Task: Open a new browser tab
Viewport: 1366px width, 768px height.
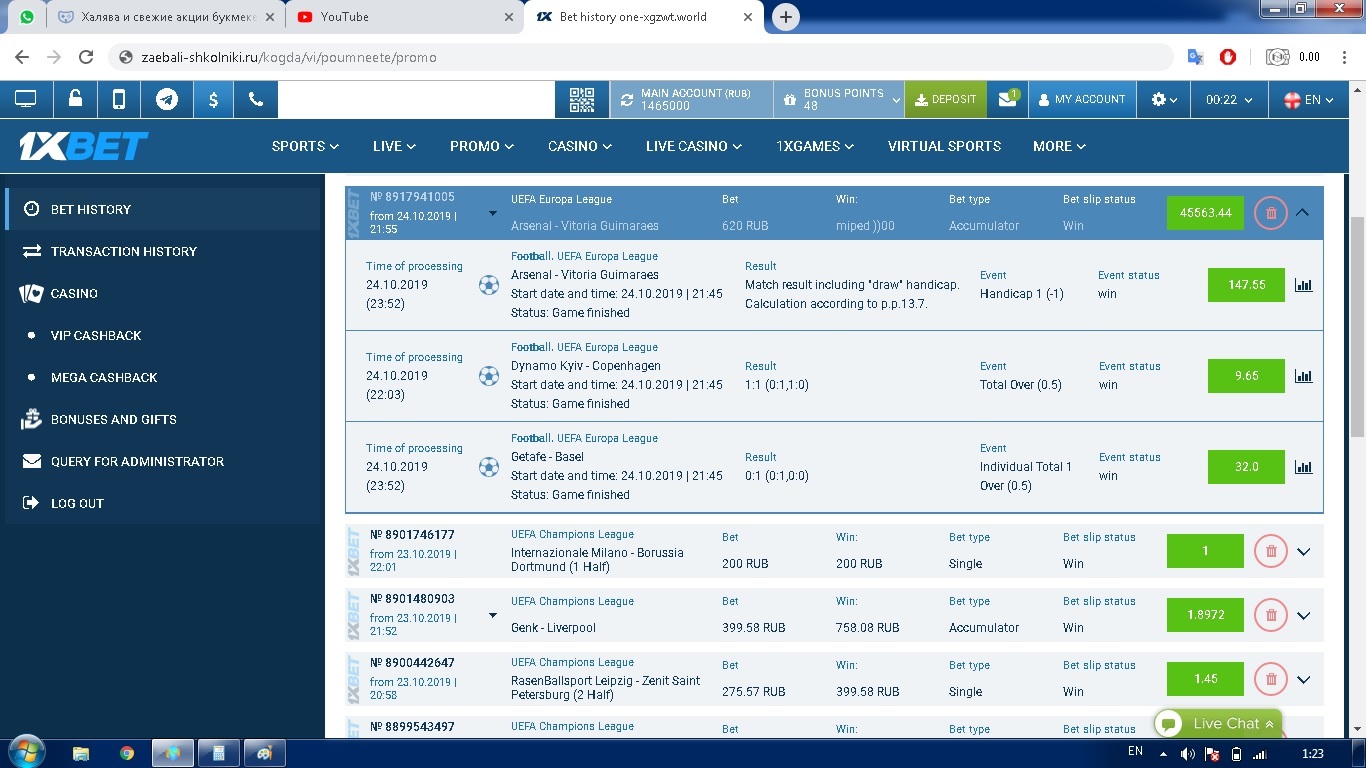Action: (x=786, y=17)
